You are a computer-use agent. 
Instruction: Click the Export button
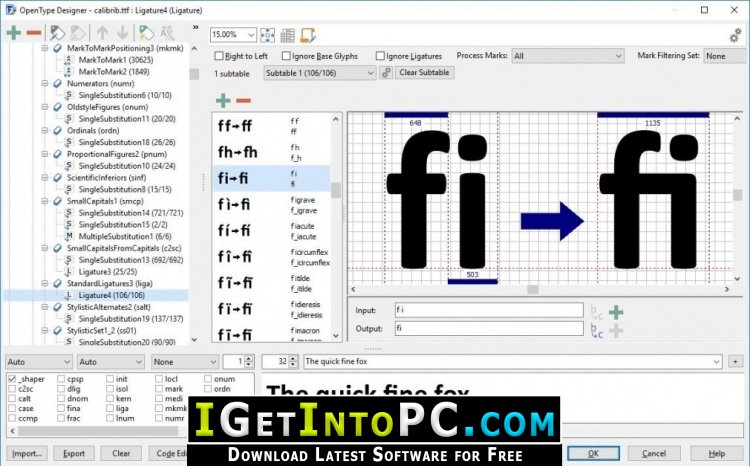point(74,453)
